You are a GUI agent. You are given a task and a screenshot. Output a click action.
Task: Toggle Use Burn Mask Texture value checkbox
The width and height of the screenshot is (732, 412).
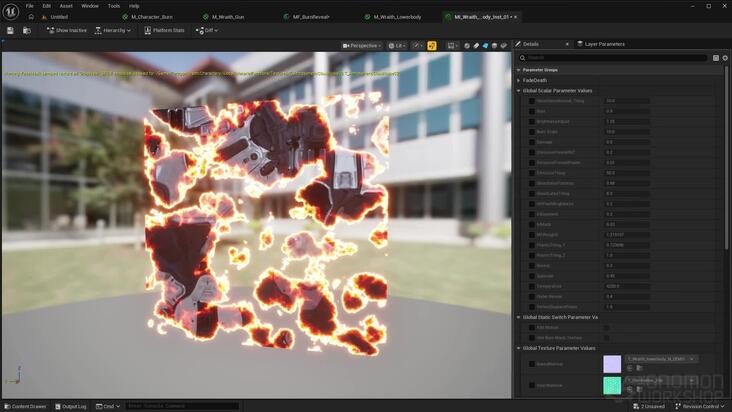(606, 338)
